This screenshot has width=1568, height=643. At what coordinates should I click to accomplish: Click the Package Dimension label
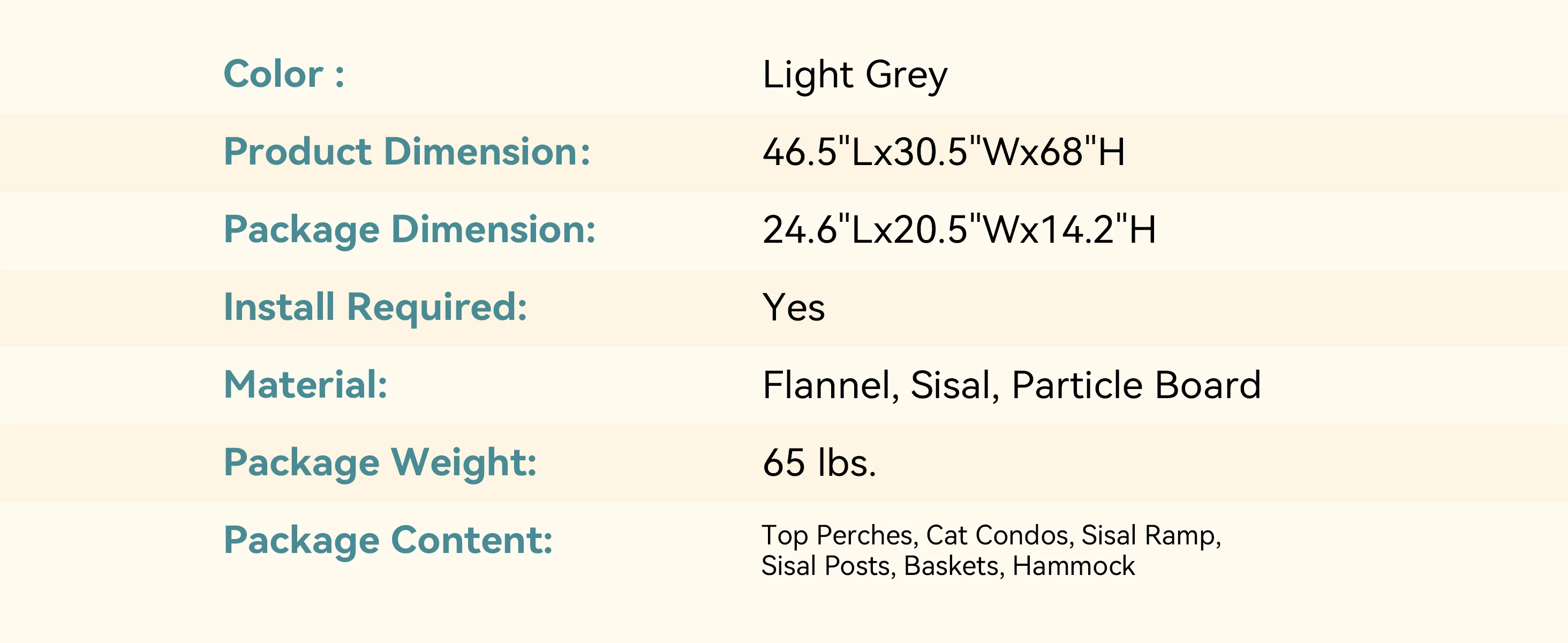tap(409, 229)
